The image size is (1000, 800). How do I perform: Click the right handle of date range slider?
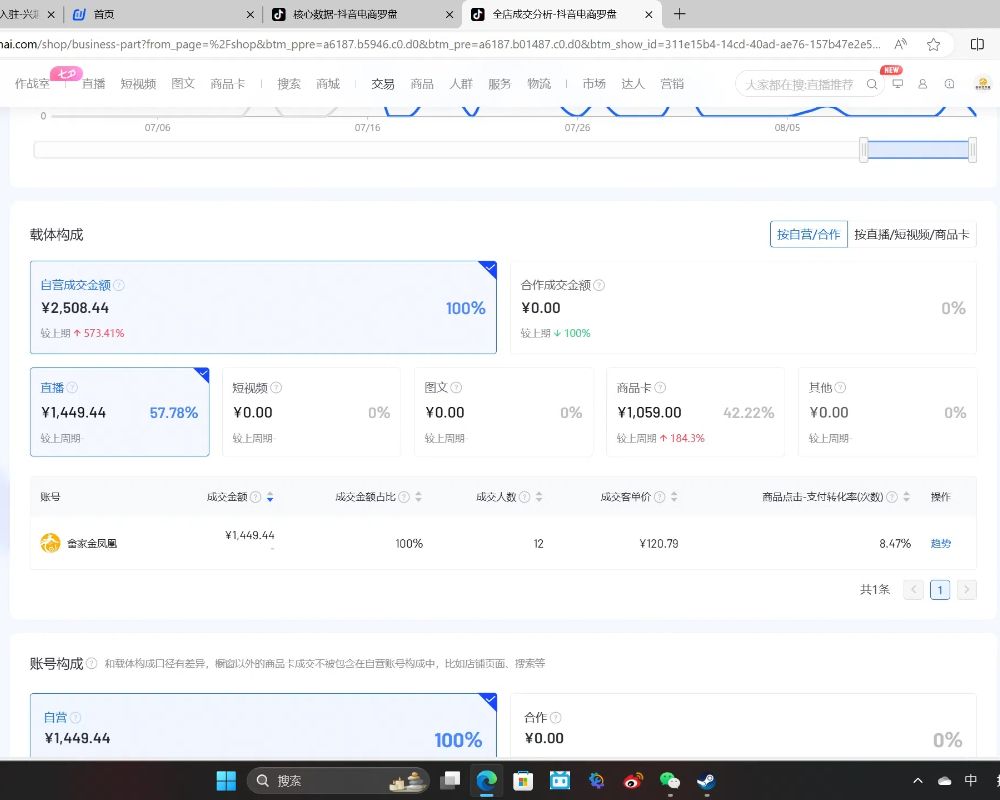click(x=972, y=150)
